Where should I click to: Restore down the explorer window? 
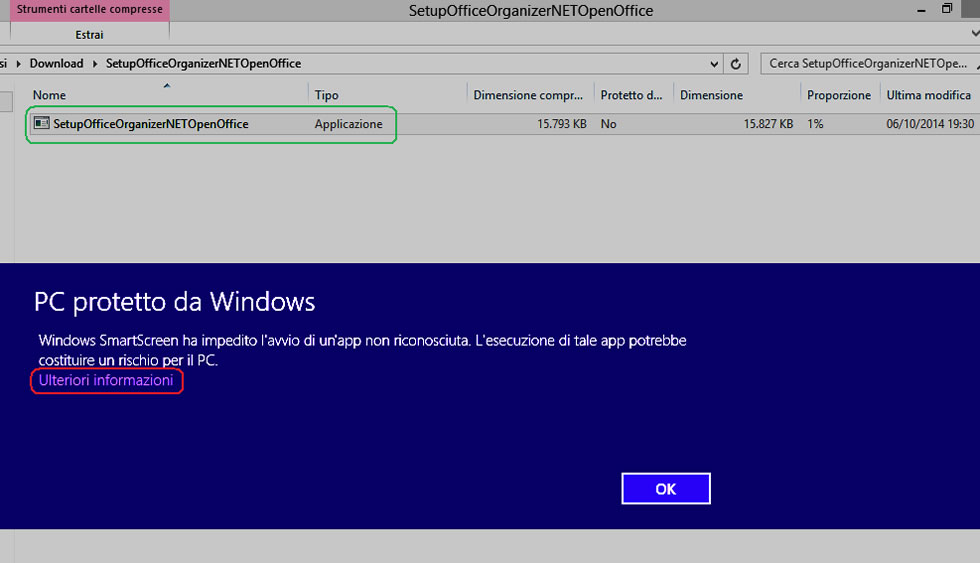[947, 9]
